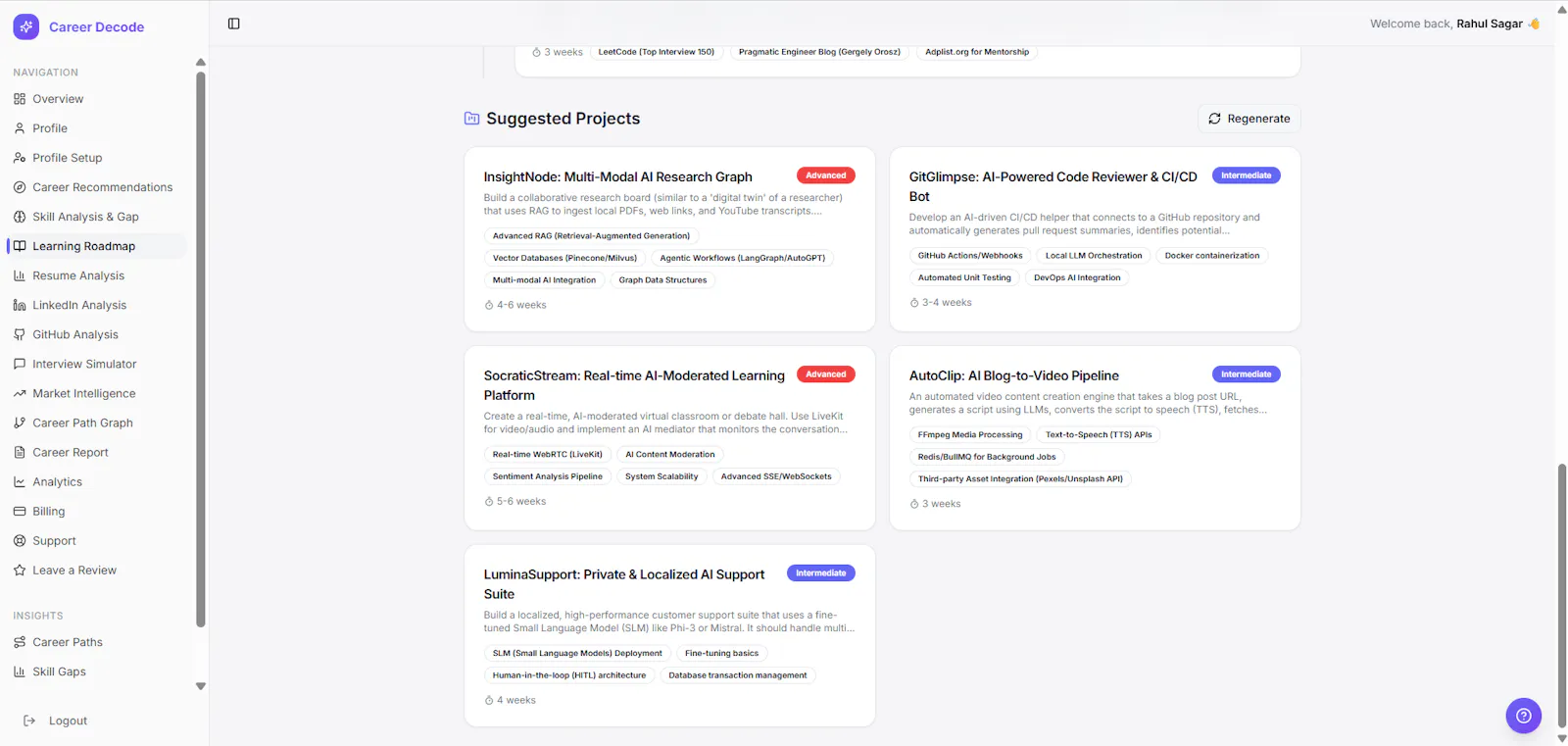Screen dimensions: 1568x746
Task: Click the Profile person icon
Action: pyautogui.click(x=20, y=128)
